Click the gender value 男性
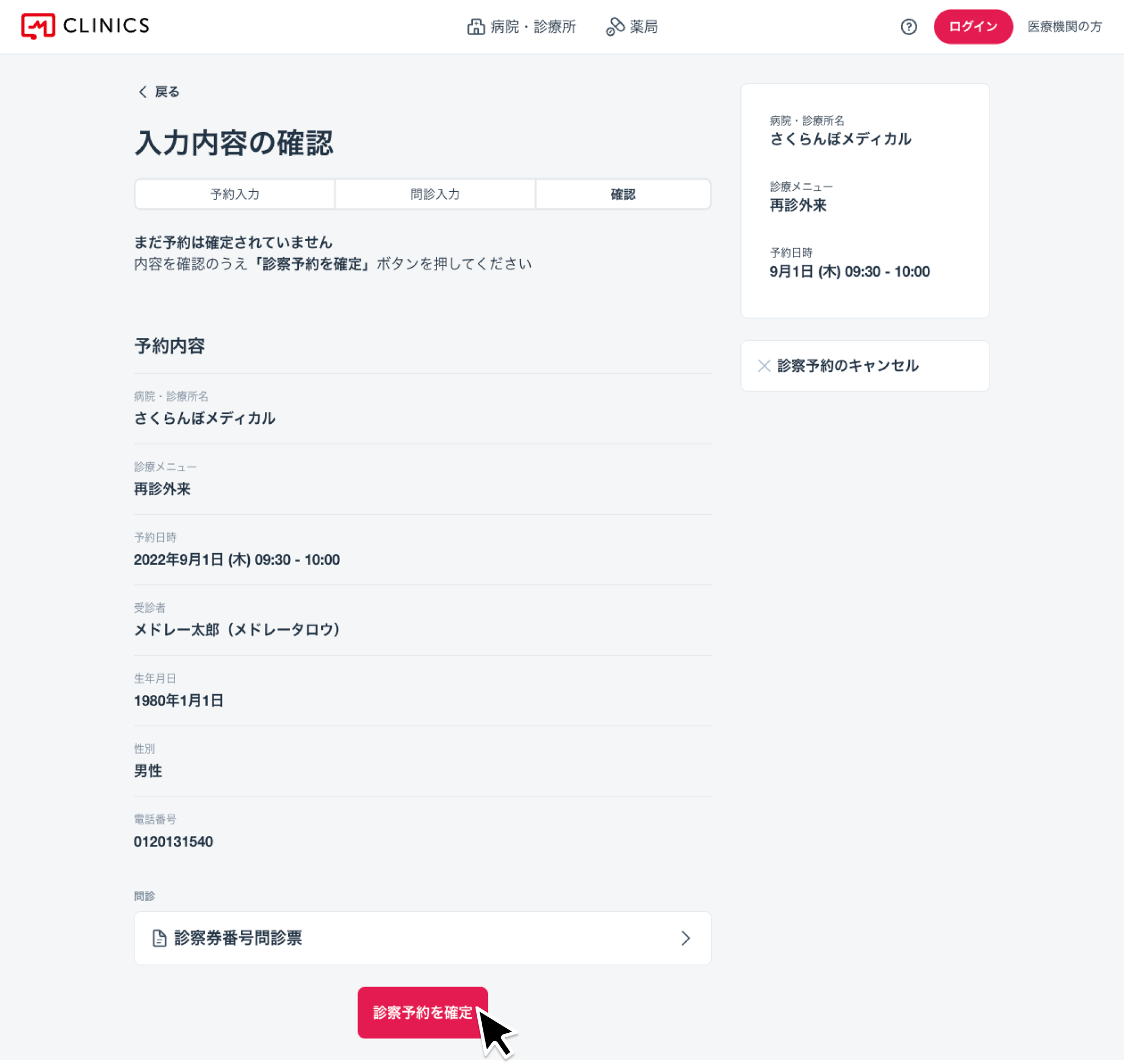Image resolution: width=1124 pixels, height=1064 pixels. click(x=148, y=771)
